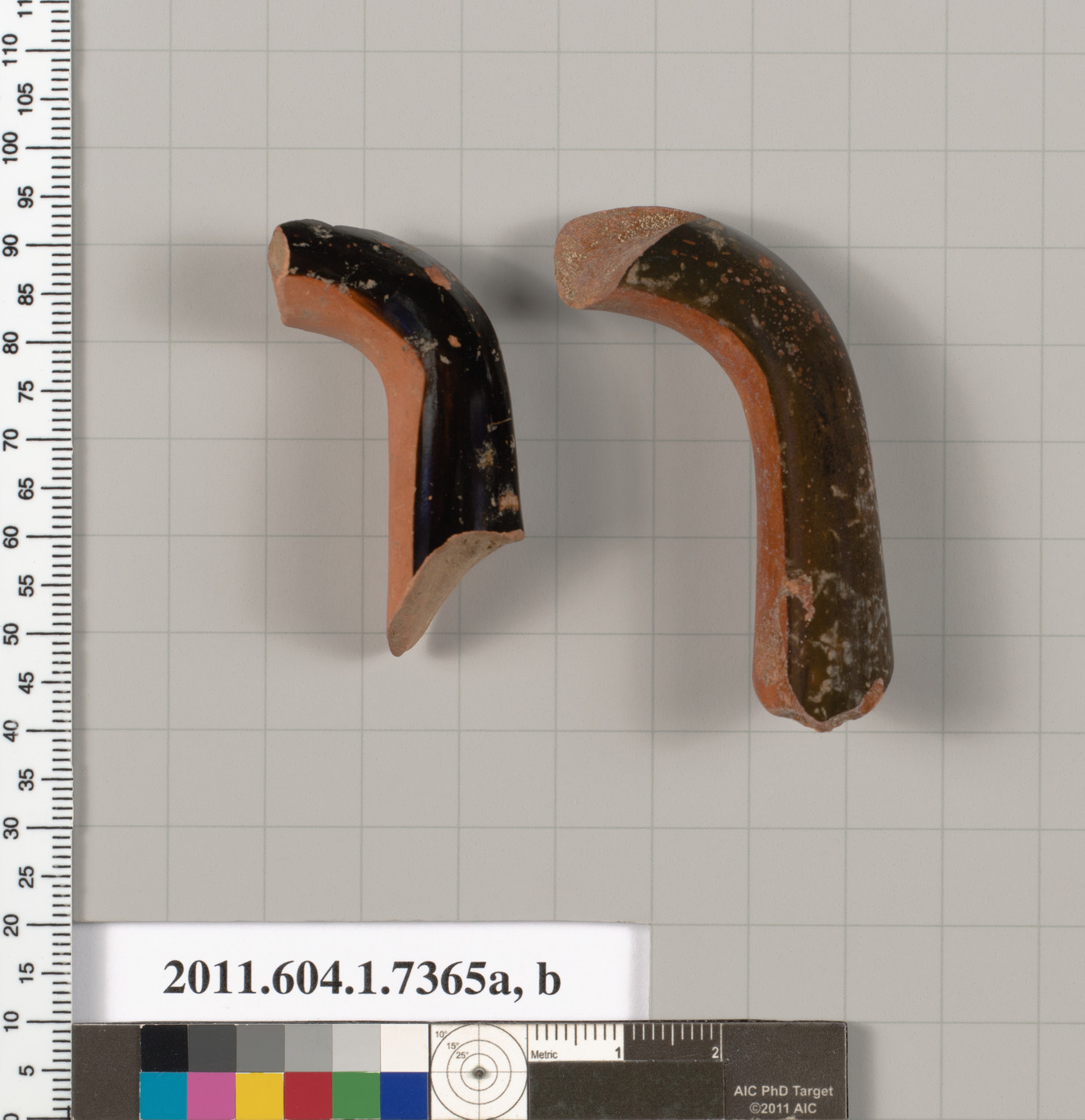
Task: Pick the yellow color patch
Action: (x=259, y=1095)
